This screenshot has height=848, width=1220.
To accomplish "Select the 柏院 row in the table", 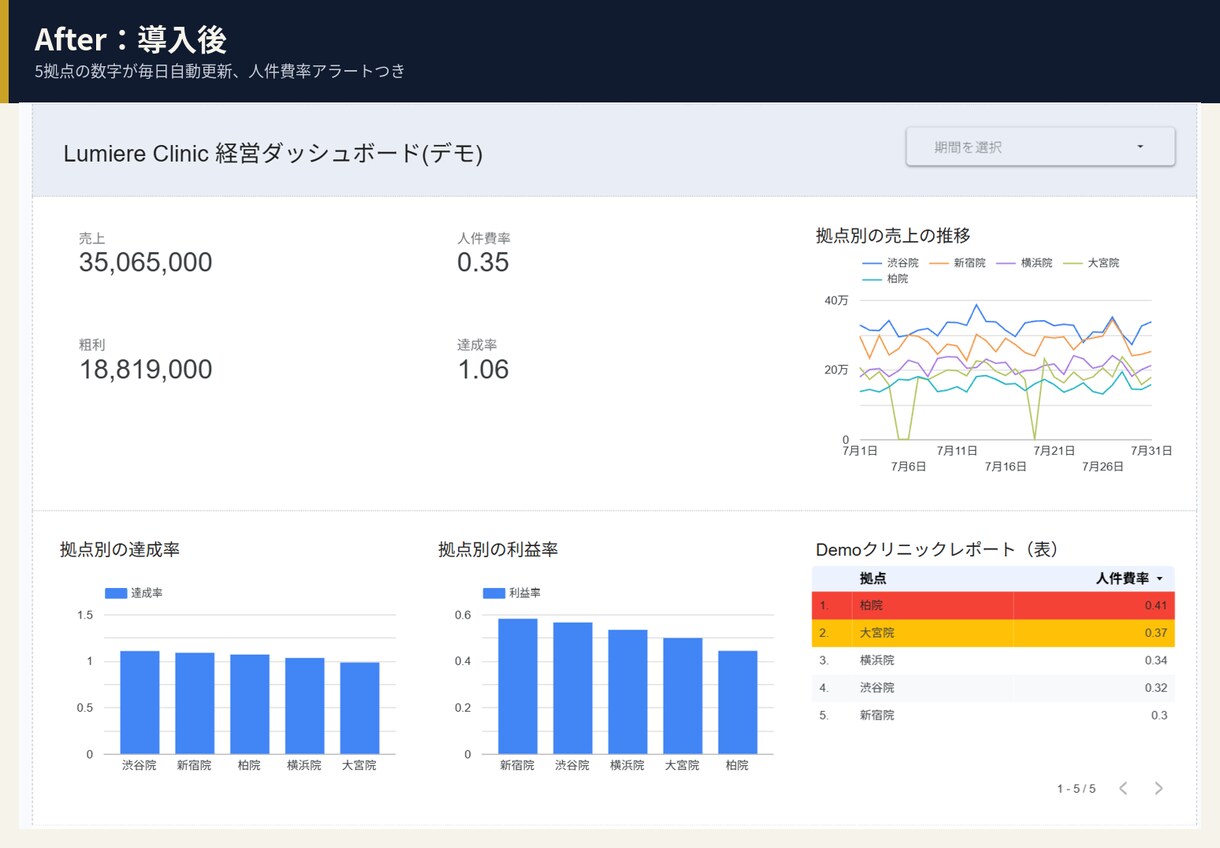I will [x=993, y=605].
